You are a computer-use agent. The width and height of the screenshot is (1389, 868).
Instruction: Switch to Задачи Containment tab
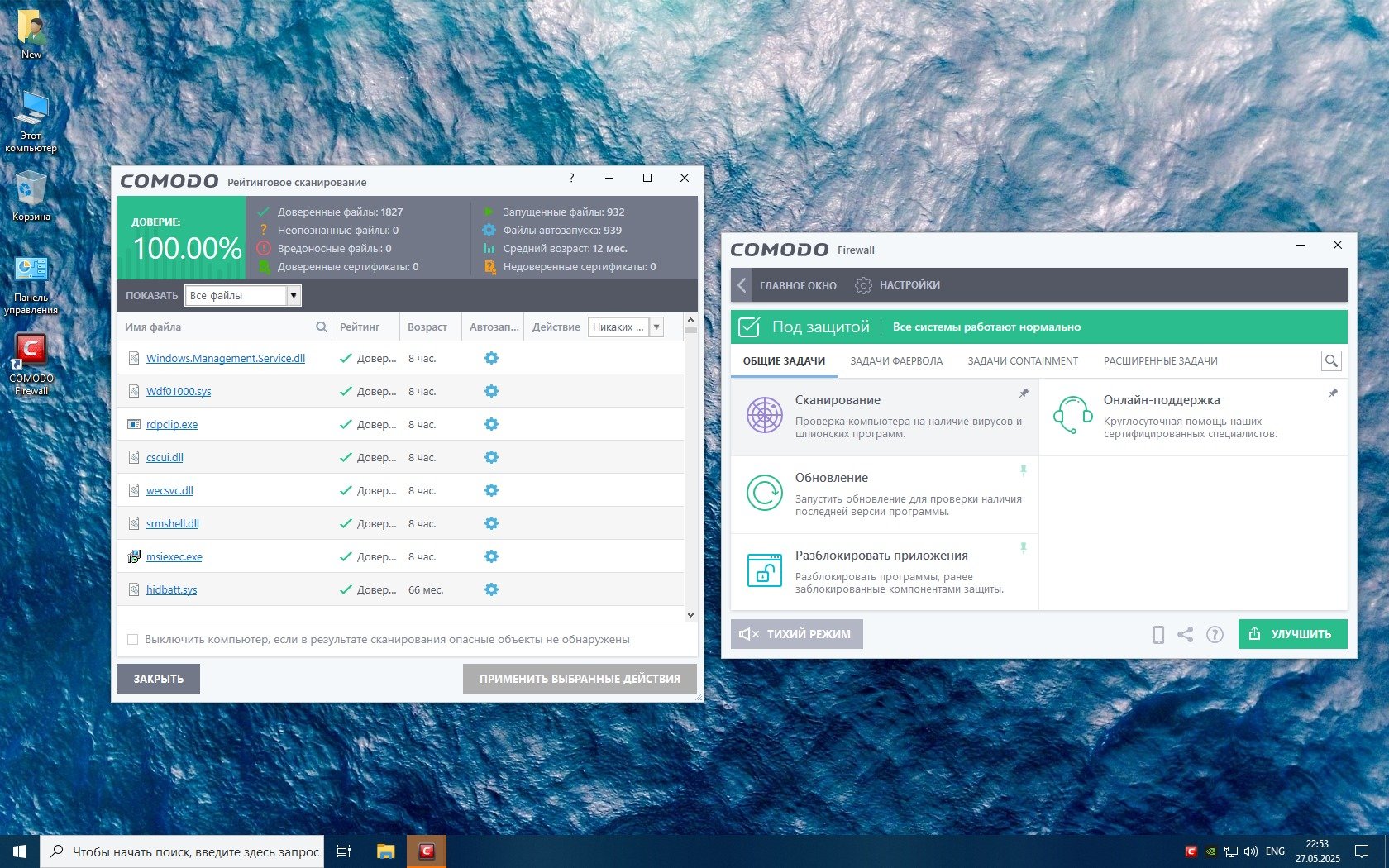pyautogui.click(x=1023, y=360)
